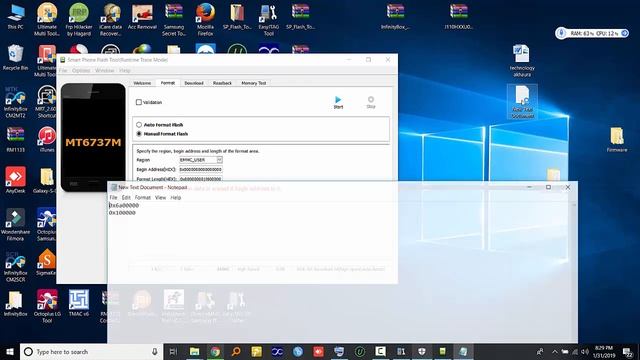Click Cortana microphone icon
Image resolution: width=640 pixels, height=360 pixels.
coord(155,351)
